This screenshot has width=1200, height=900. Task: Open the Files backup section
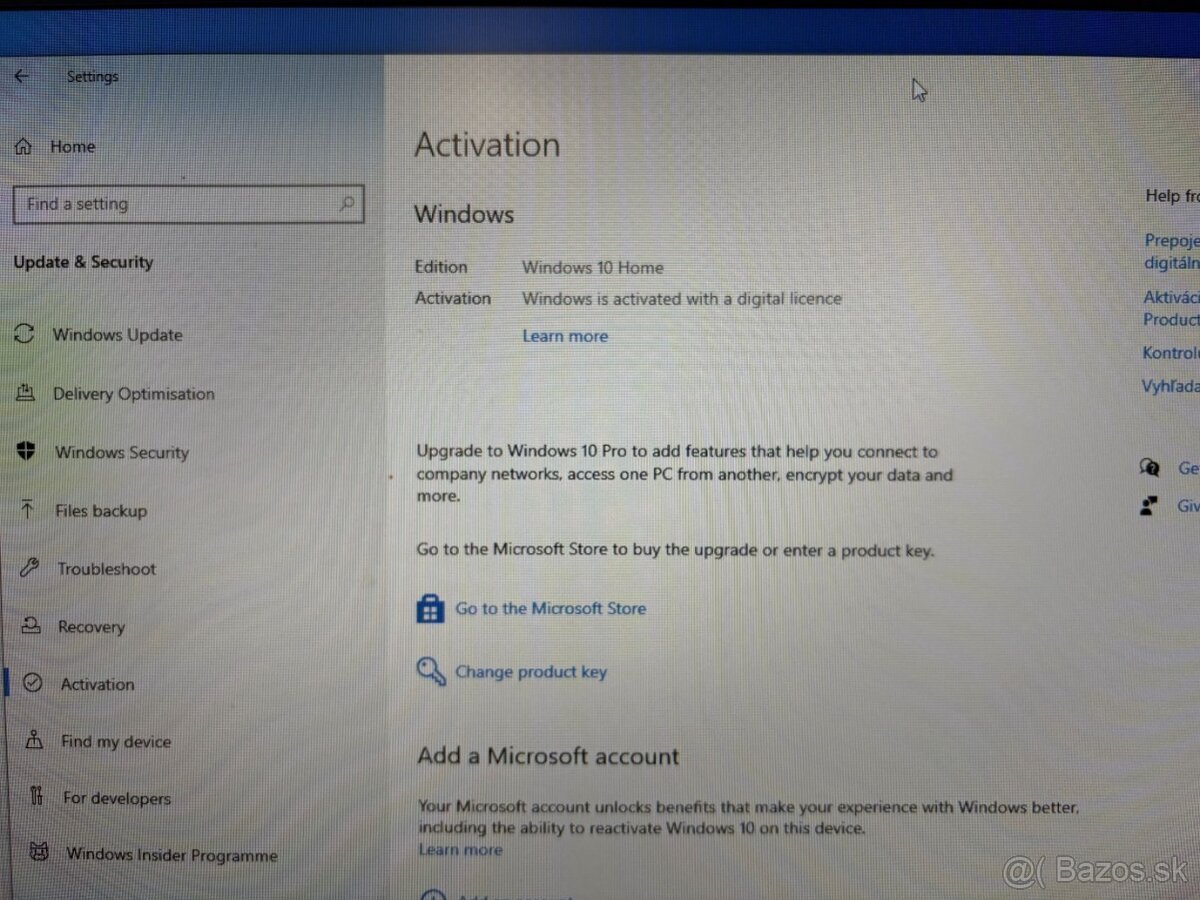click(101, 511)
